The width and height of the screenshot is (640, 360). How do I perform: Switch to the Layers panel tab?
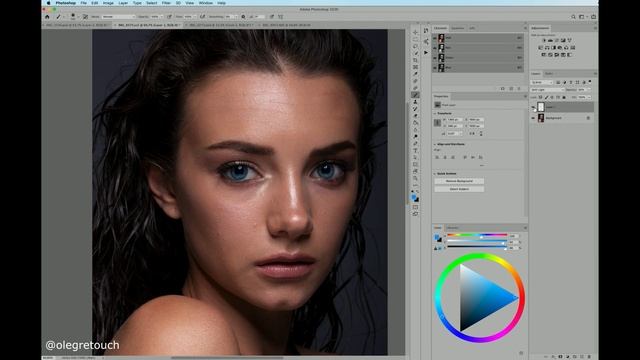[x=536, y=74]
